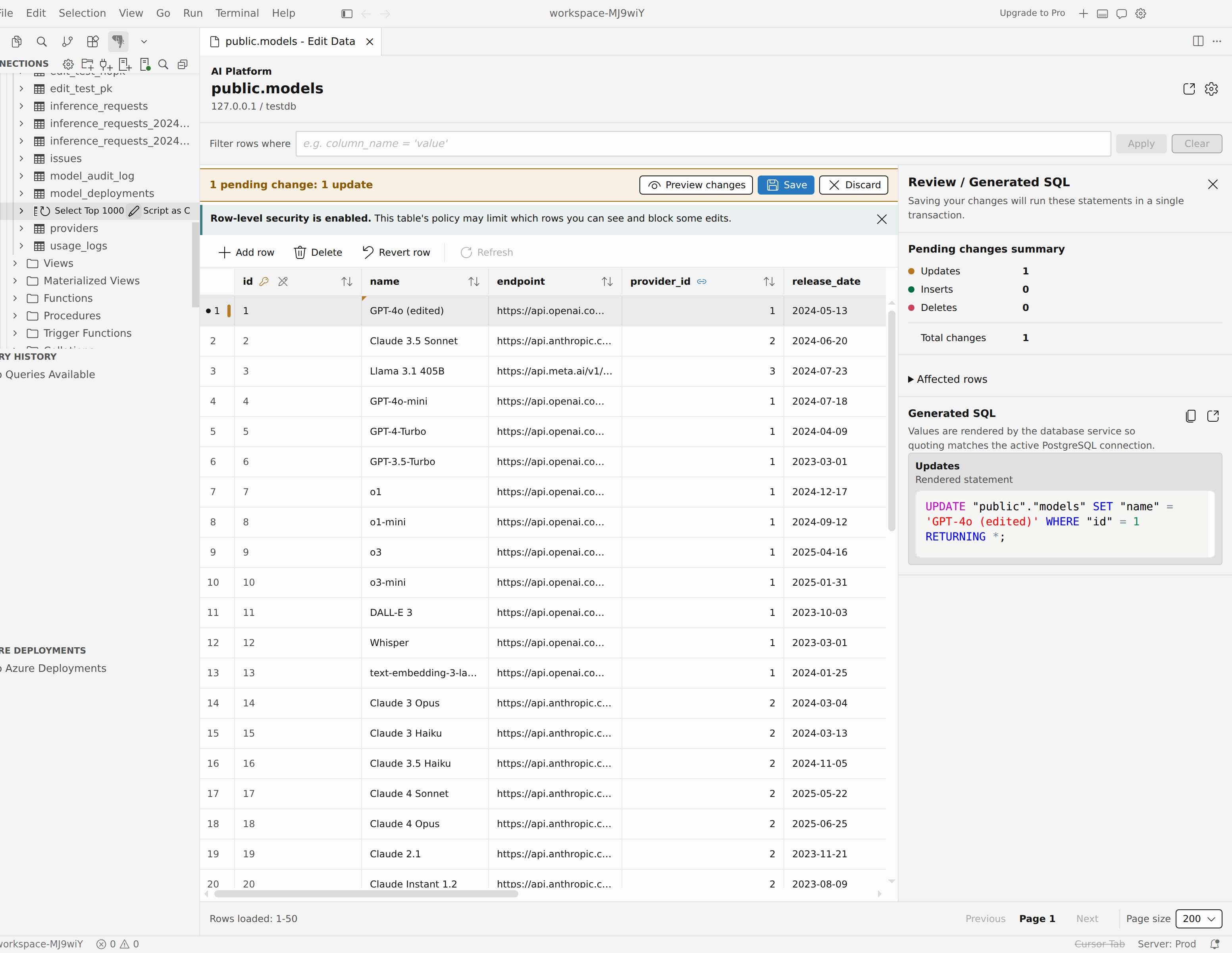Select the public.models - Edit Data tab
This screenshot has width=1232, height=953.
(291, 41)
